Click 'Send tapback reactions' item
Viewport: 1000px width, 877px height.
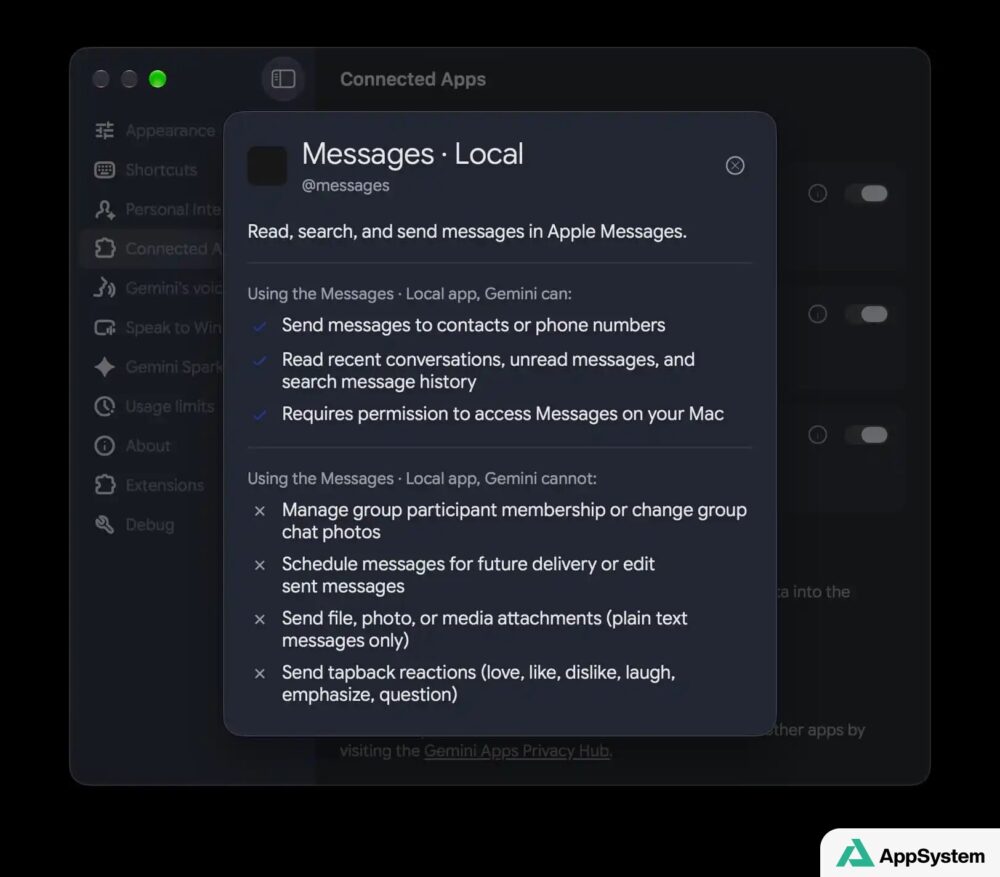click(x=478, y=684)
